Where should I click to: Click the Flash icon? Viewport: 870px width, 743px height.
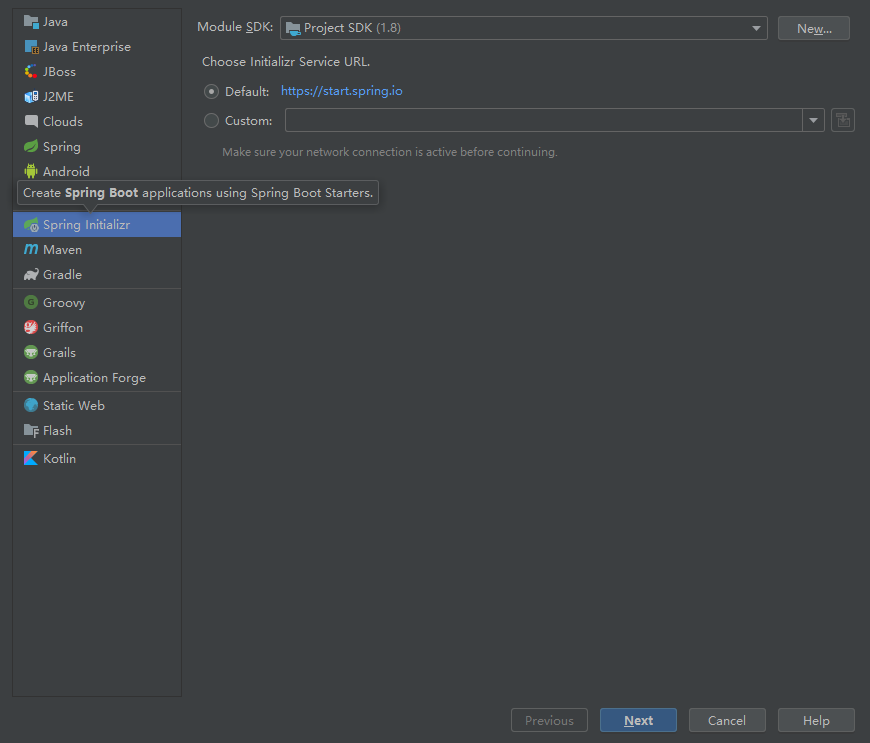31,431
